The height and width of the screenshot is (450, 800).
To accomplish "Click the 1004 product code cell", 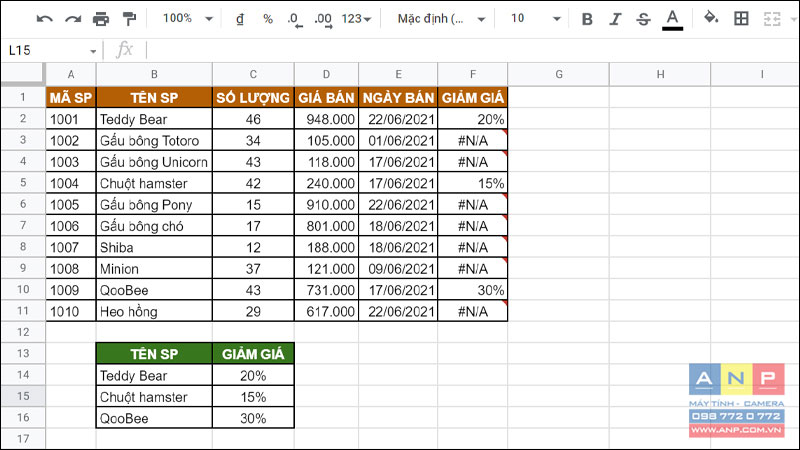I will pyautogui.click(x=71, y=183).
